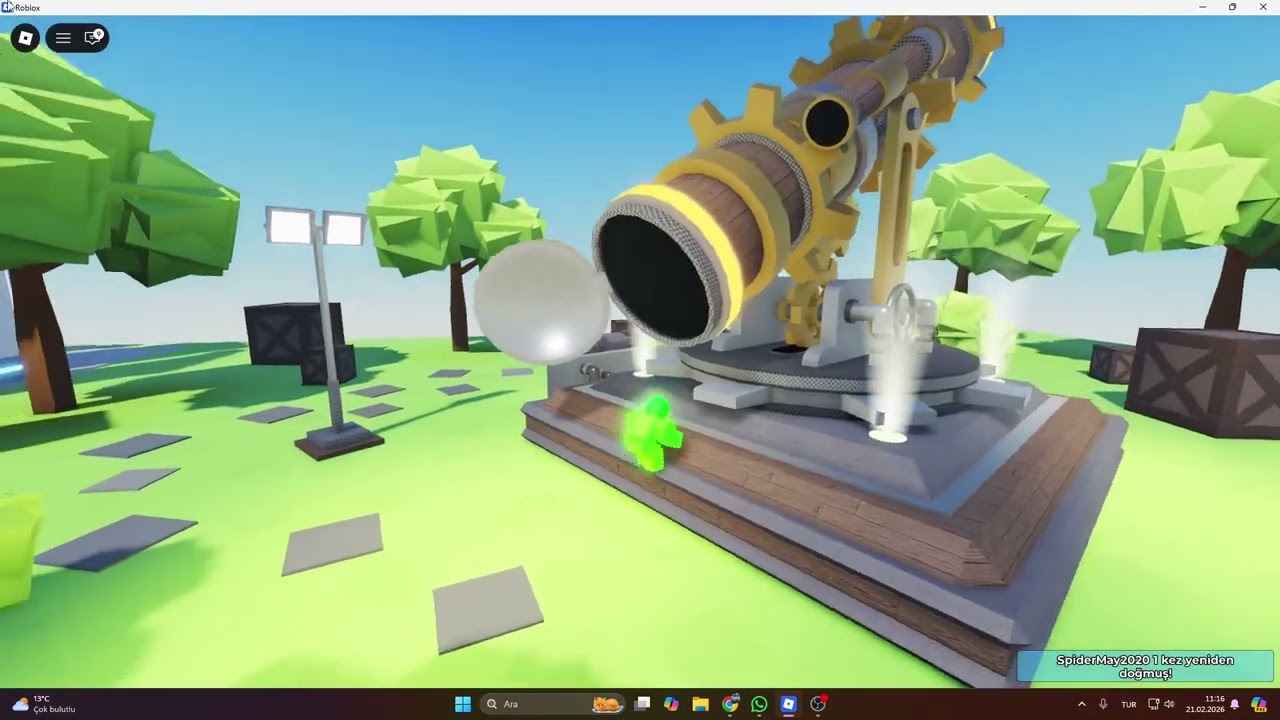Switch the TUR keyboard language
This screenshot has height=720, width=1280.
(x=1129, y=704)
